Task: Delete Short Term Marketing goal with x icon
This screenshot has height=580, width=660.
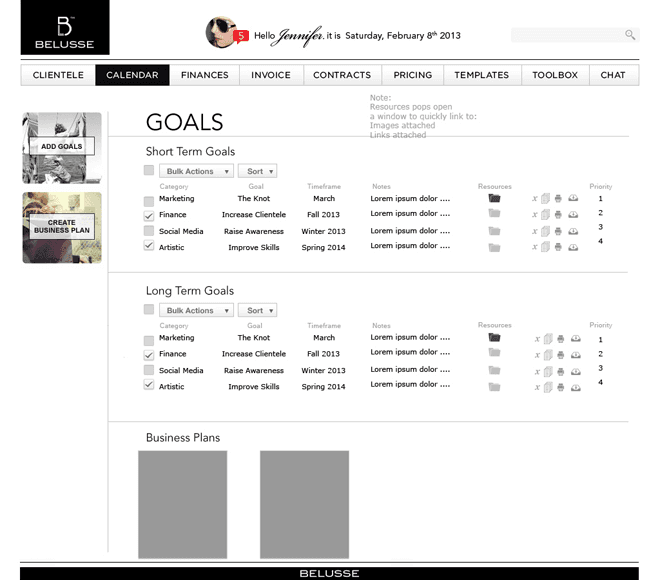Action: (x=535, y=198)
